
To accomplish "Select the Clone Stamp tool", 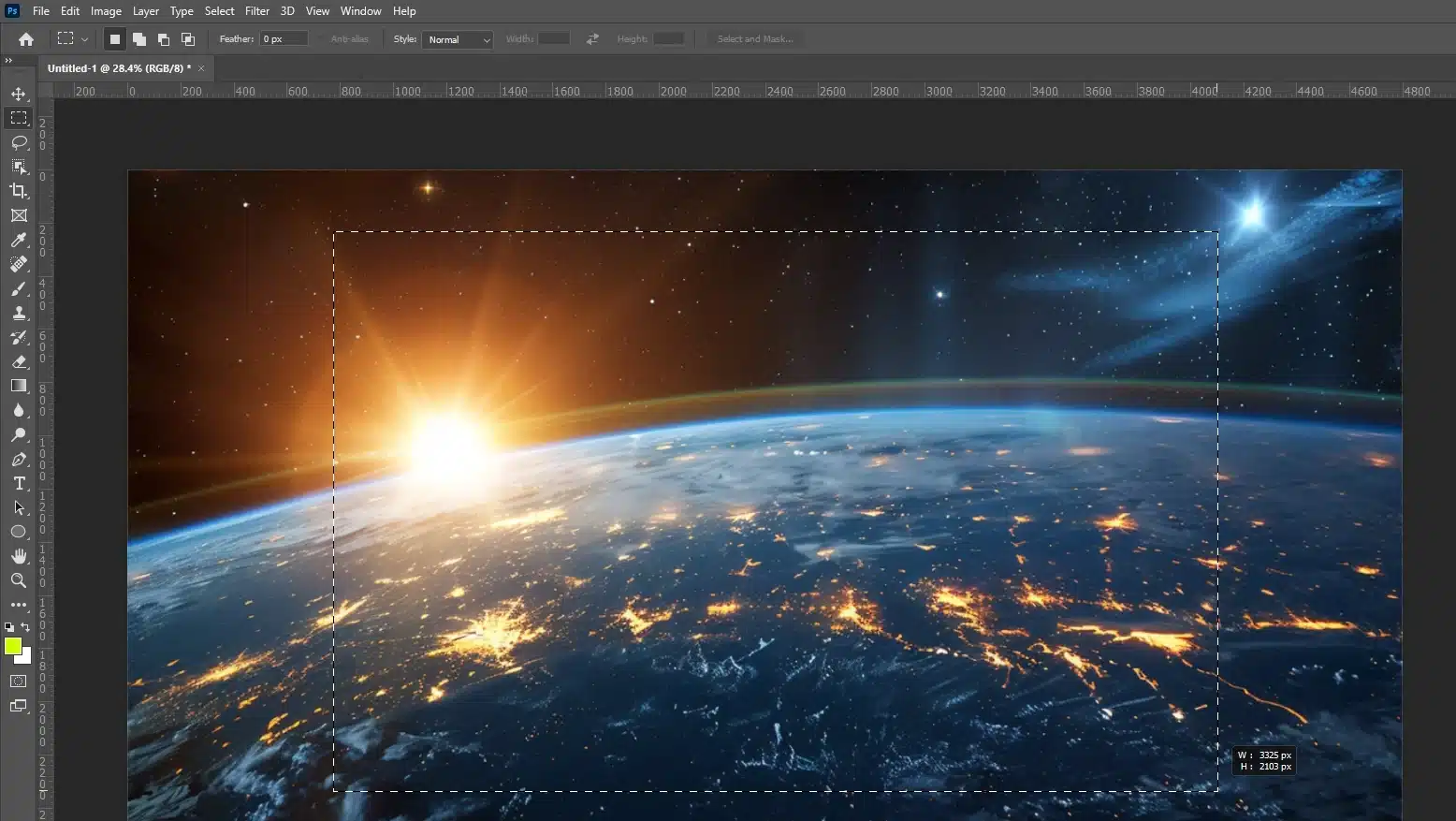I will click(19, 313).
